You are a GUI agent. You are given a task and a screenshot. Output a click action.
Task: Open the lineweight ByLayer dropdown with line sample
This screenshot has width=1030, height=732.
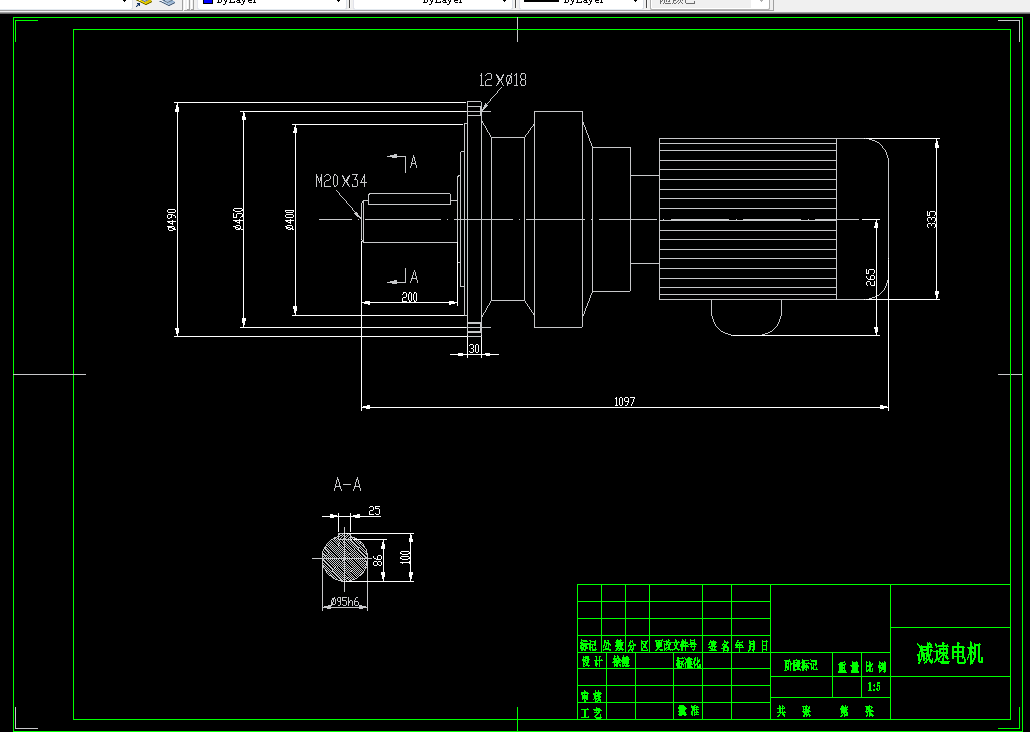[581, 3]
